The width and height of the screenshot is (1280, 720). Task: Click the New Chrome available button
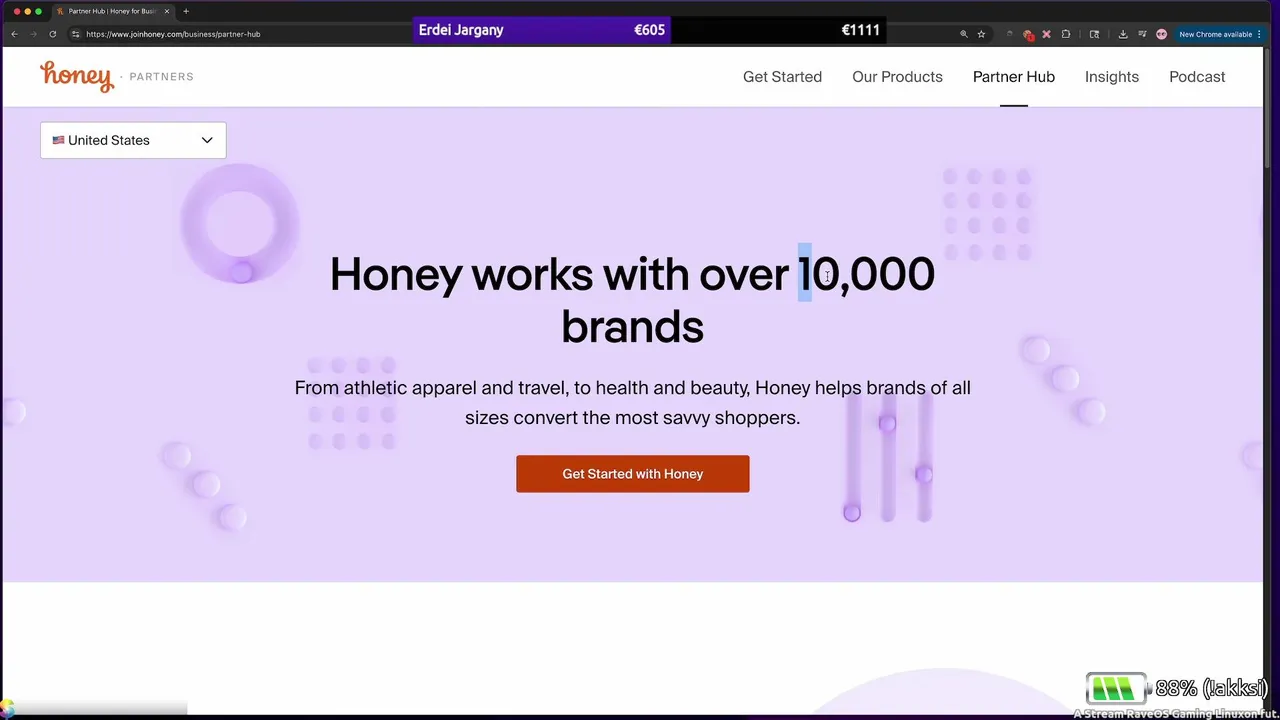click(1215, 34)
